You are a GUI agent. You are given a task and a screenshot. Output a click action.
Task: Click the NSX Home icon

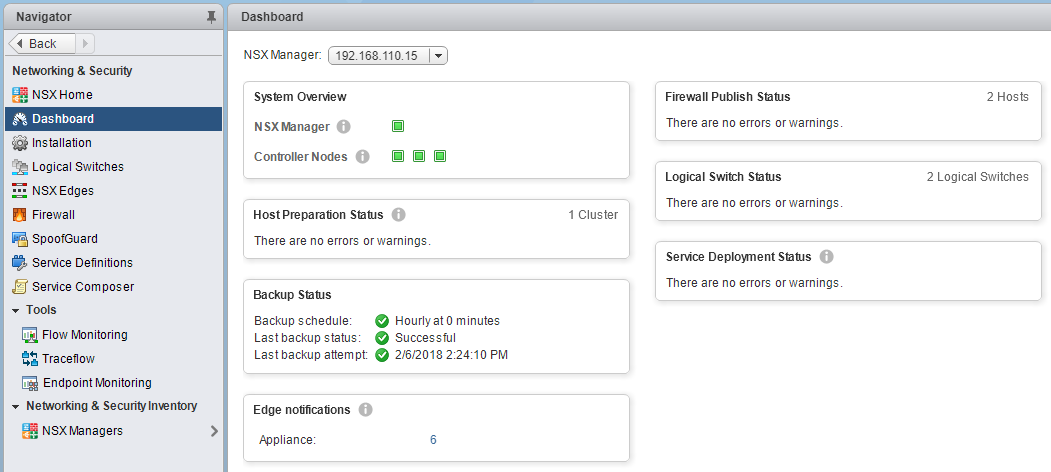(x=19, y=95)
